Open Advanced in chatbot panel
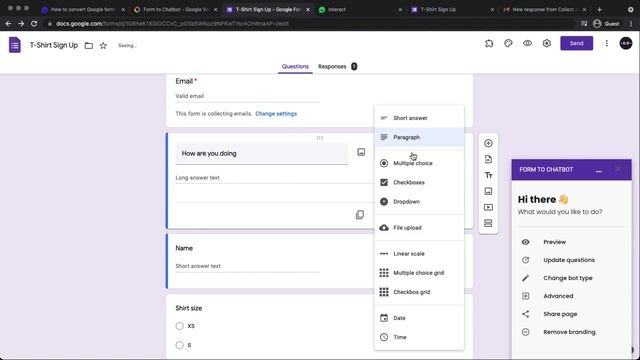 point(558,296)
